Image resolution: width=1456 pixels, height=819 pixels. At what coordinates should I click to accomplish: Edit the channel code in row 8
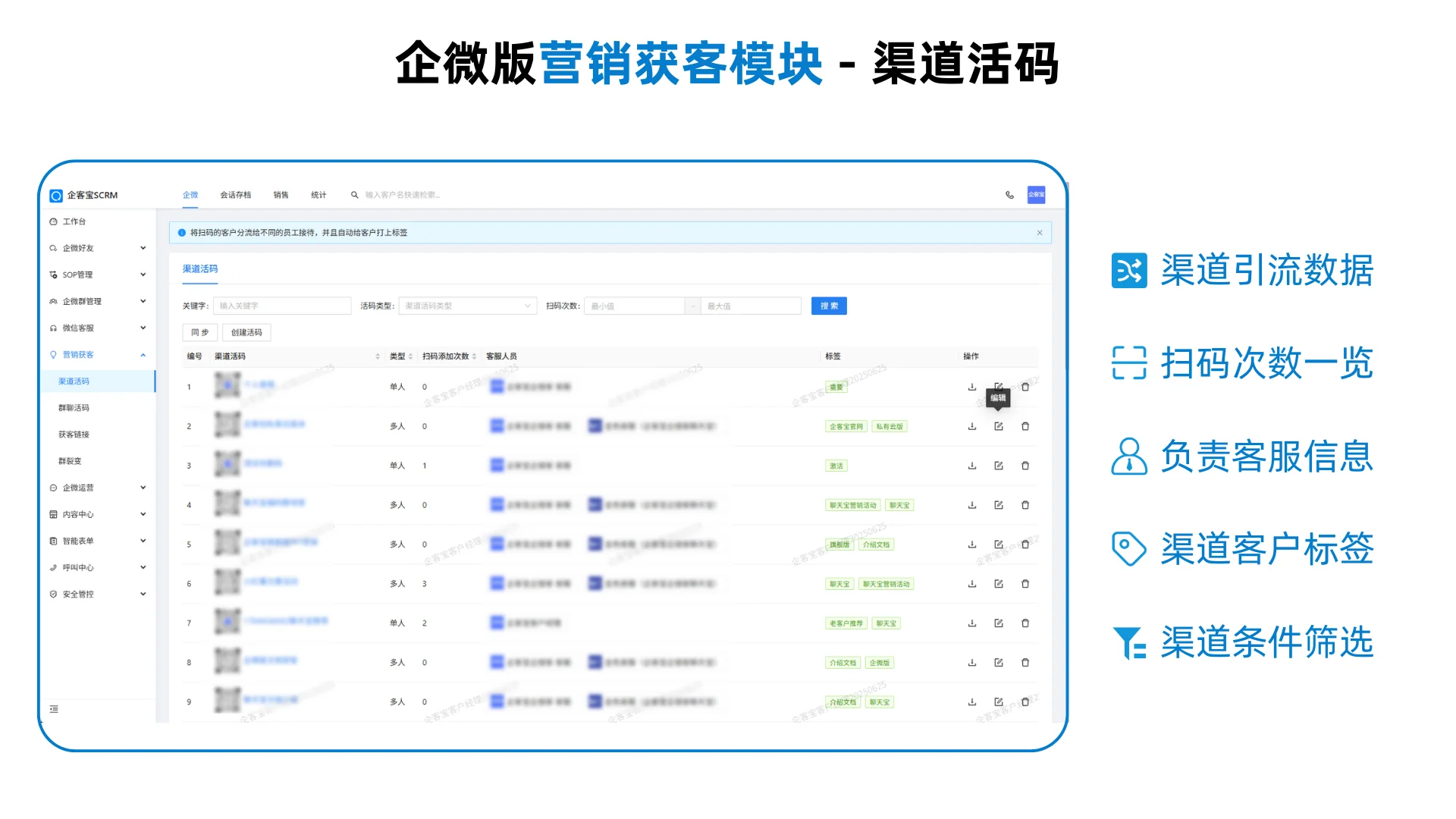(999, 663)
